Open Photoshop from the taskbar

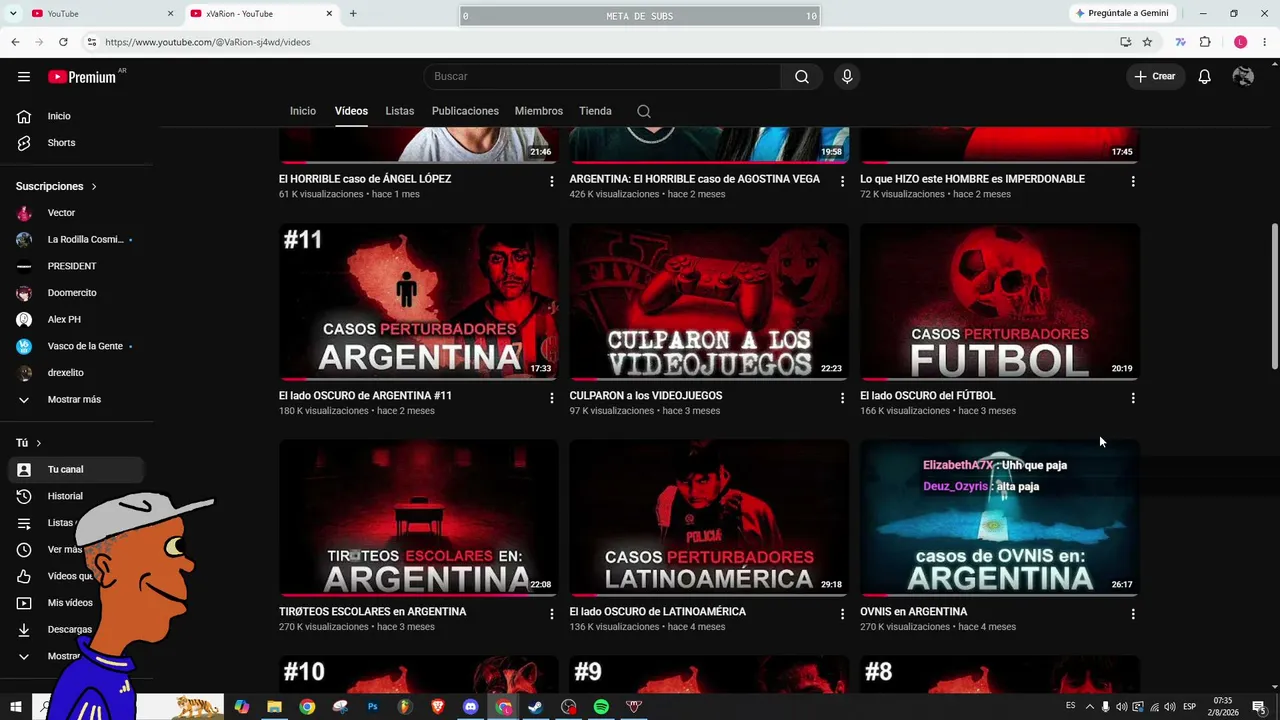pos(372,707)
